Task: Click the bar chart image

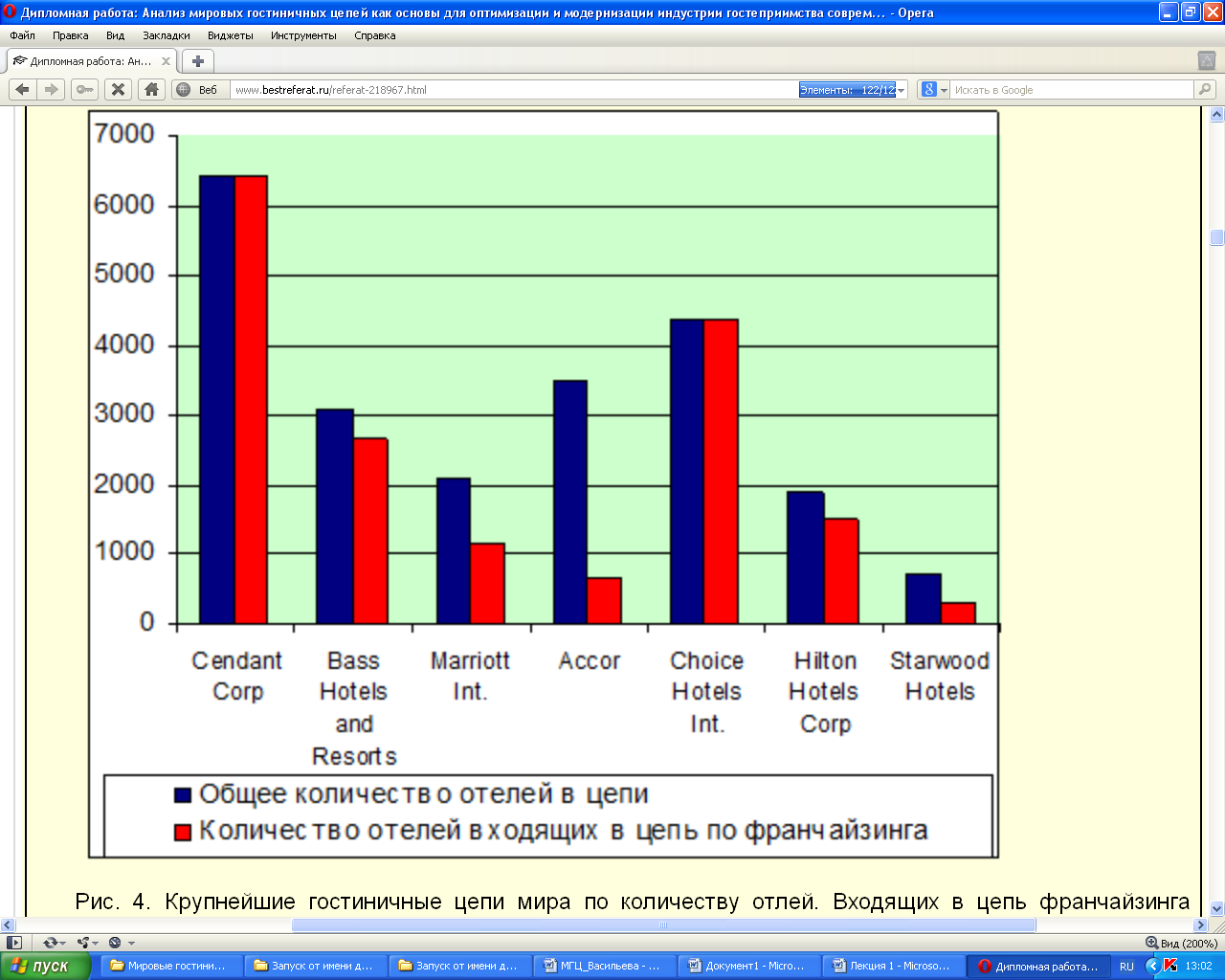Action: (x=544, y=483)
